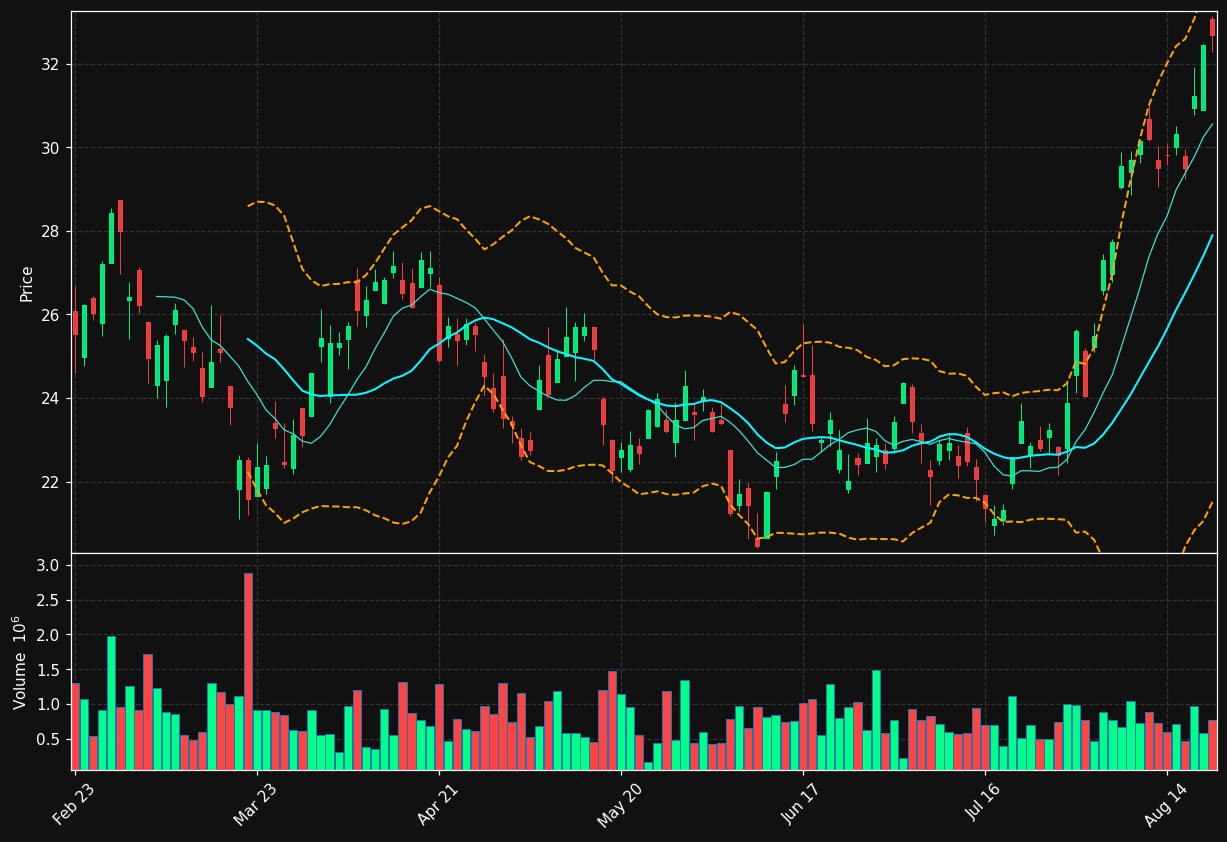Click the May 20 date label
The image size is (1227, 842).
619,805
